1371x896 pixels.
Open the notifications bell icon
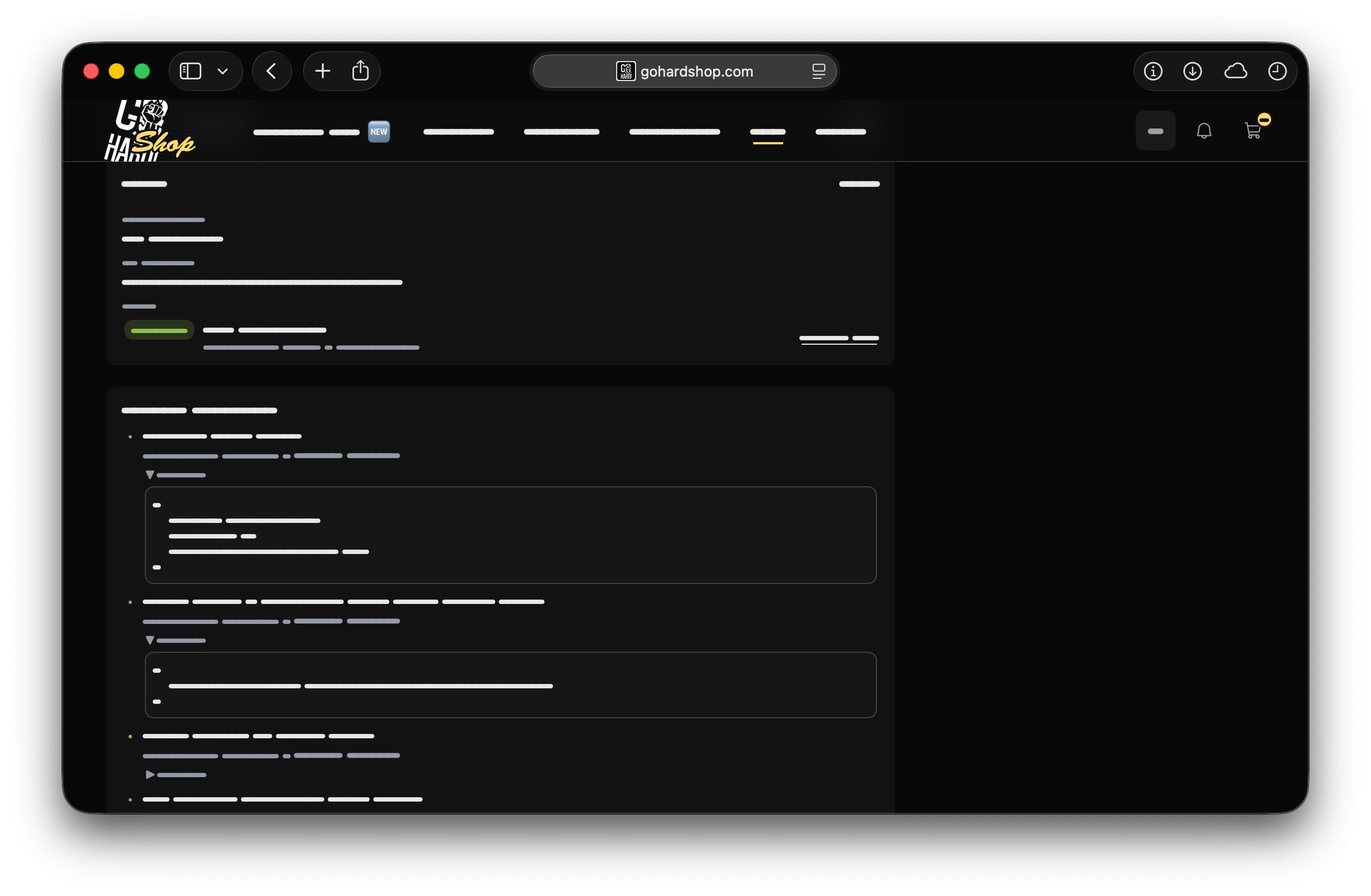pos(1204,132)
